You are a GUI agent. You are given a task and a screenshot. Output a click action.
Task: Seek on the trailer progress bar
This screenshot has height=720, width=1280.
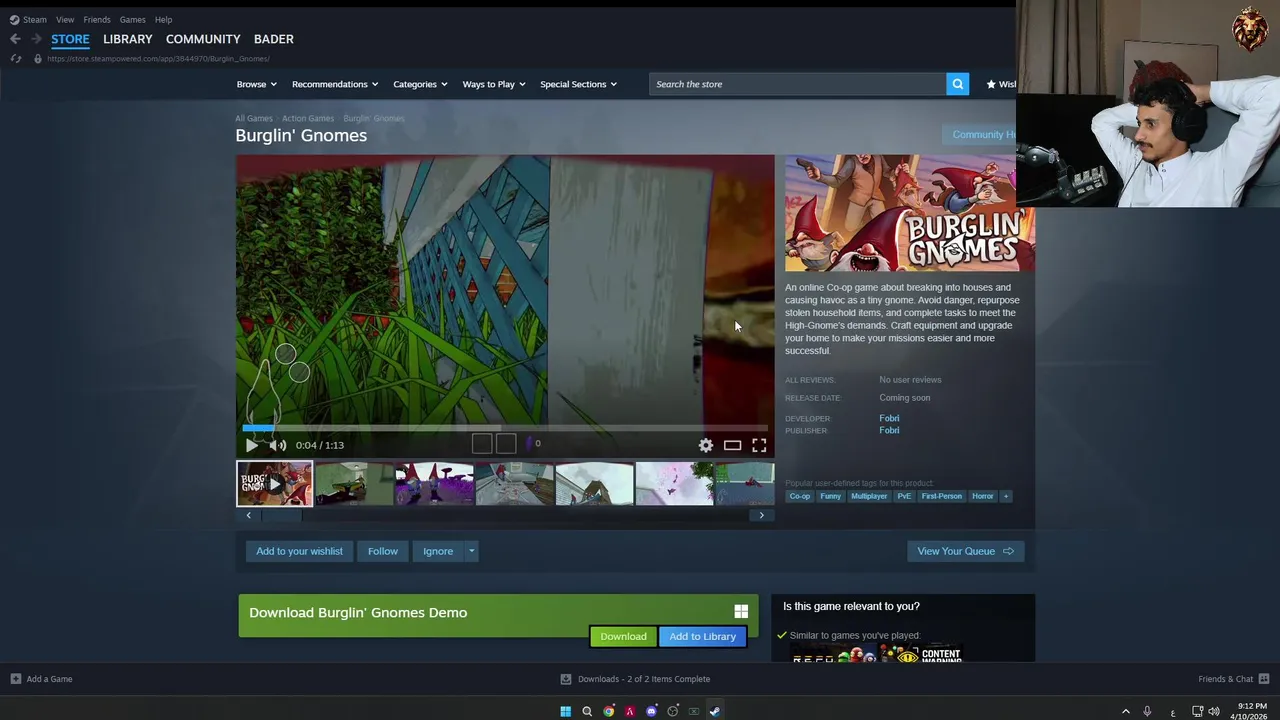[x=505, y=428]
